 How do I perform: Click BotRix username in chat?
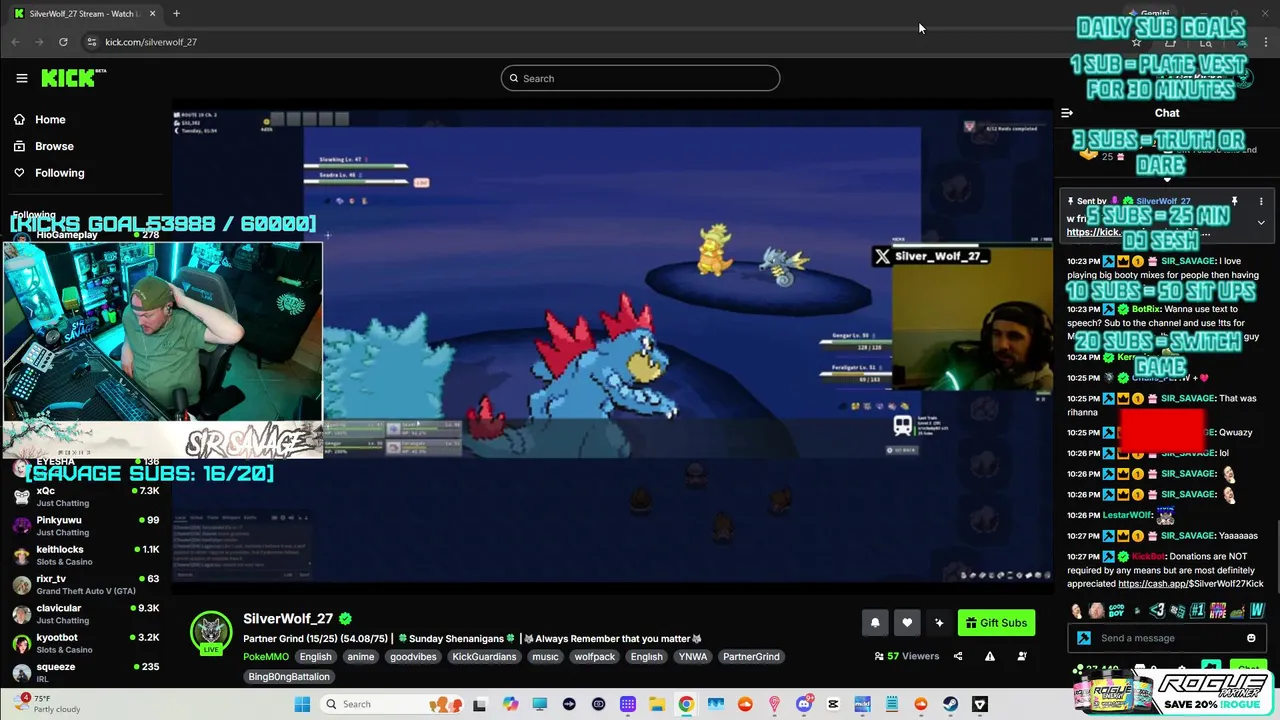click(1145, 309)
